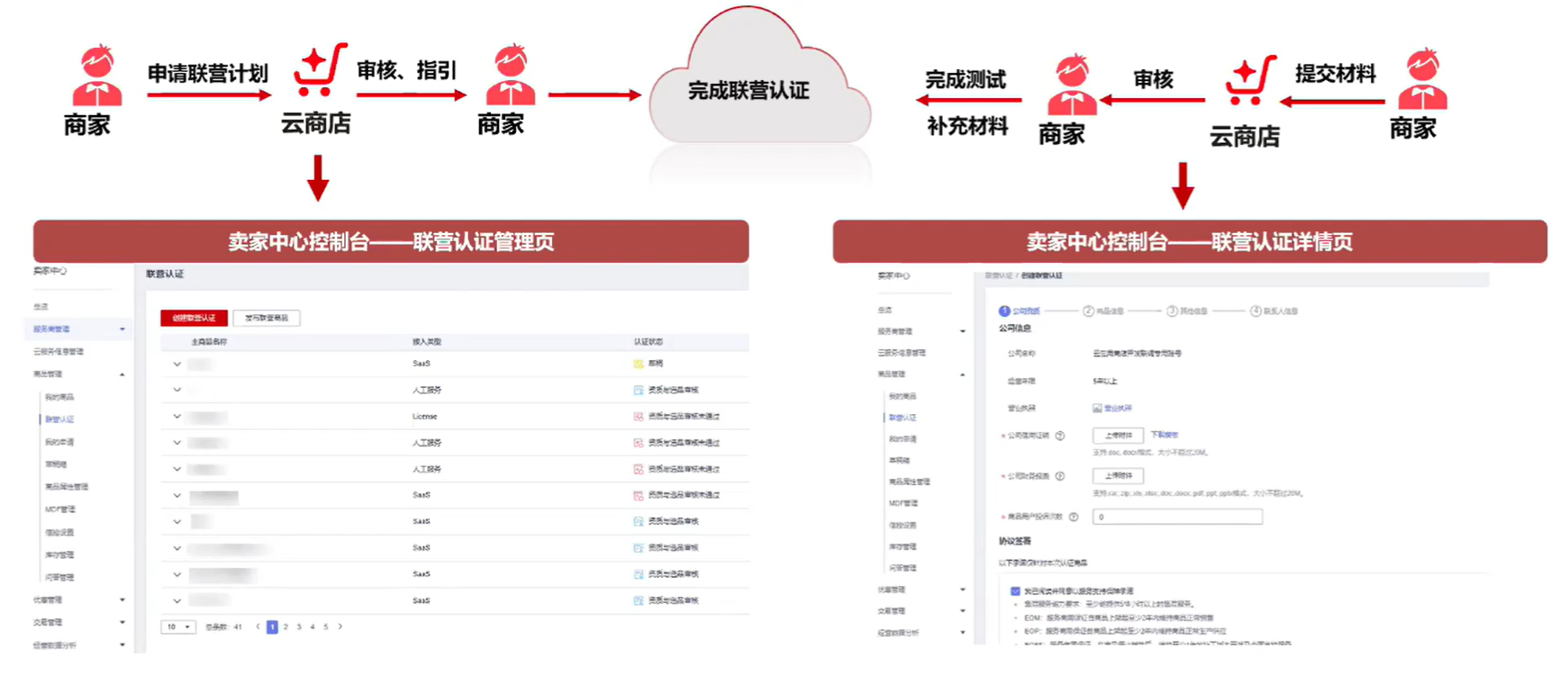
Task: Expand 服务商管理 arrow in management page sidebar
Action: click(122, 329)
